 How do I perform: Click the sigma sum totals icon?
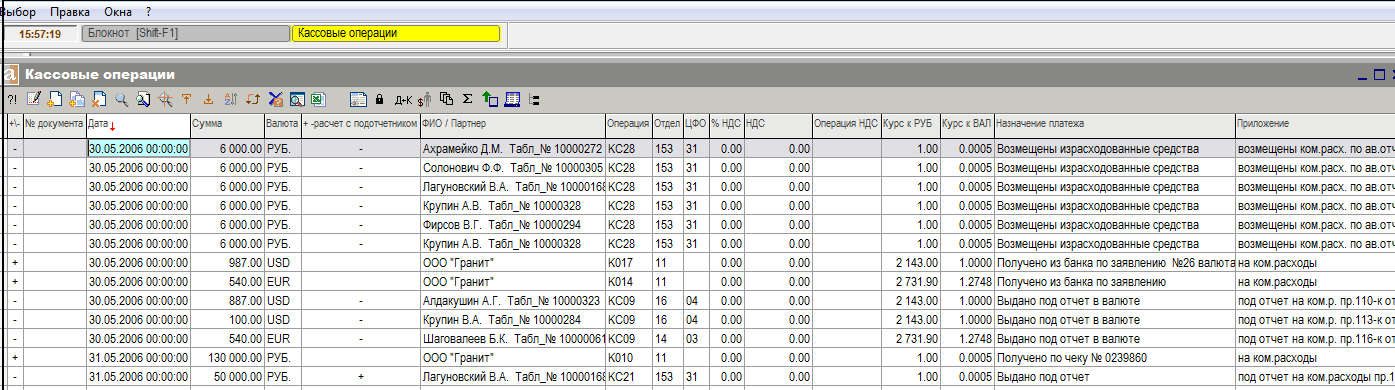coord(466,99)
